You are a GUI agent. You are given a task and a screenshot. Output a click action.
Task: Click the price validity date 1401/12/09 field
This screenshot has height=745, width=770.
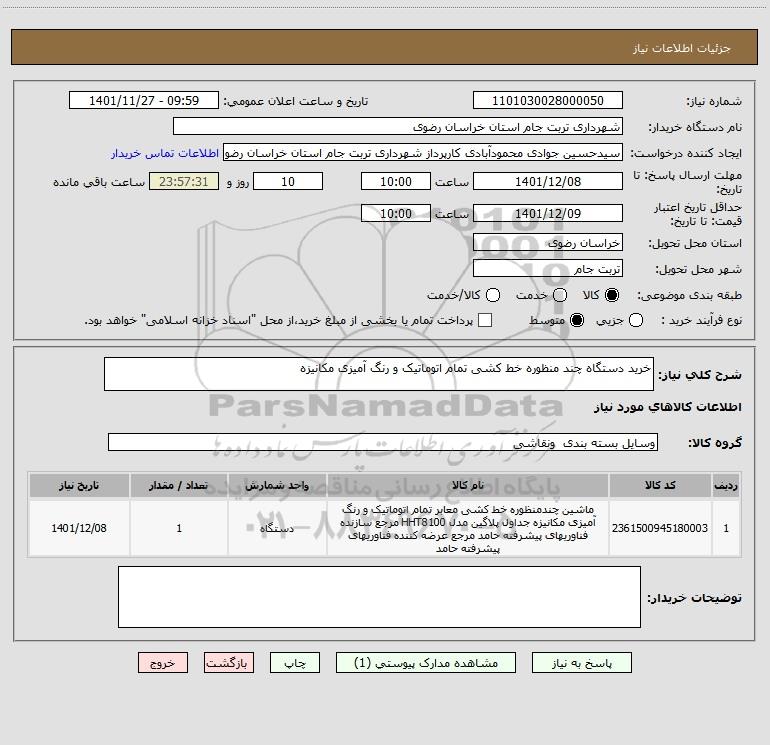[x=548, y=213]
